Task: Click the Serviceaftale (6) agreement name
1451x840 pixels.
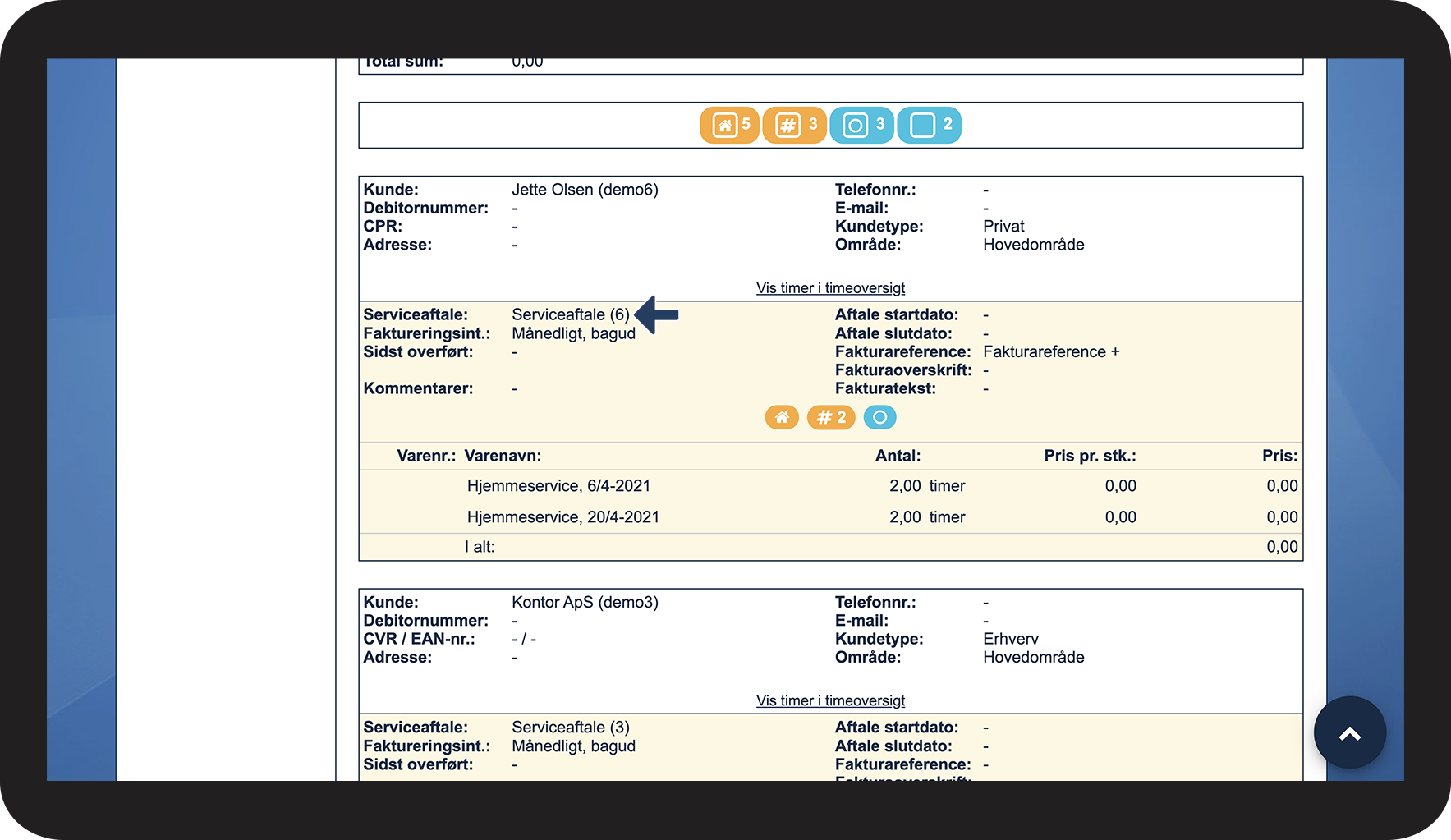Action: (570, 314)
